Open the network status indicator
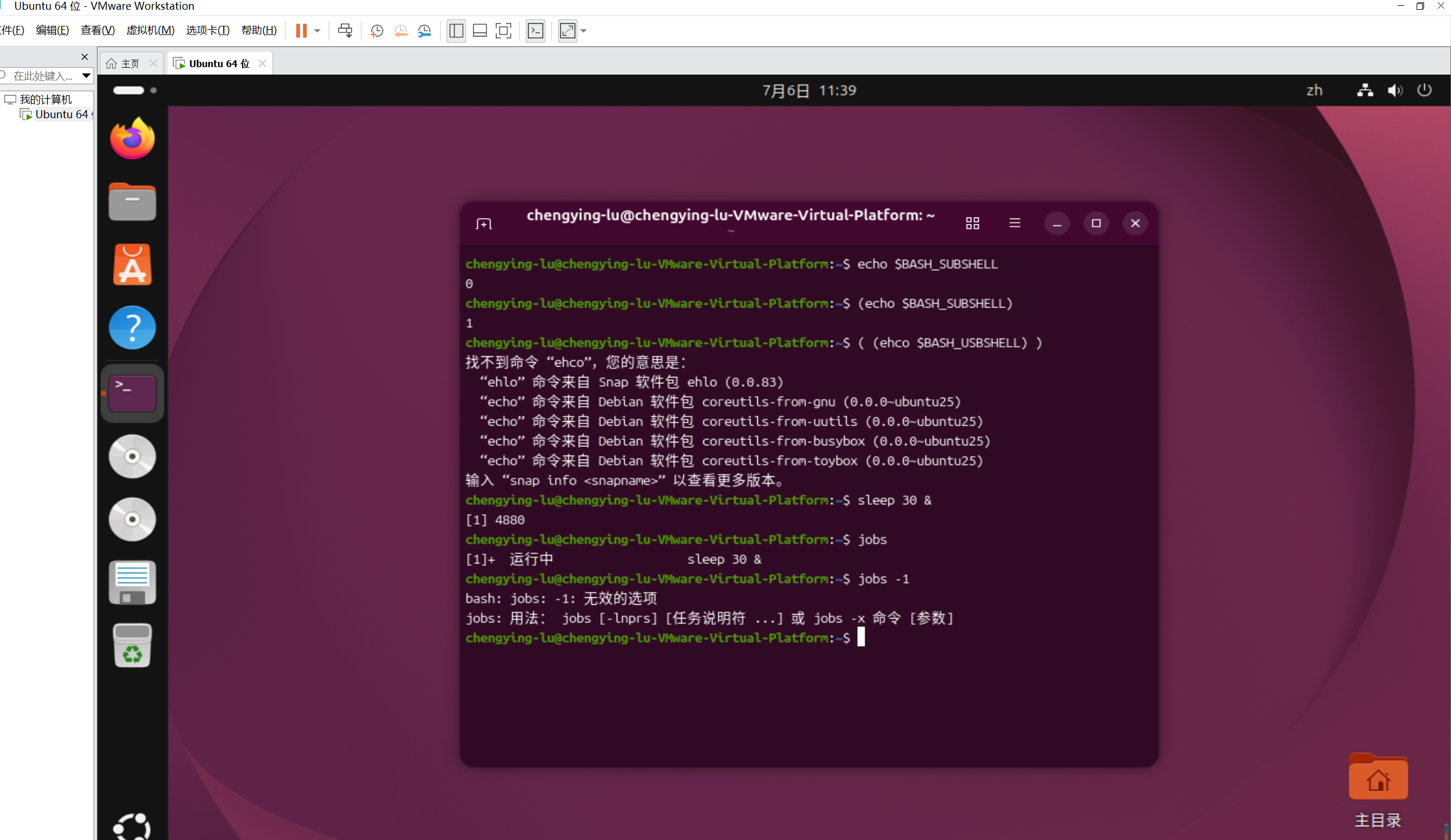The image size is (1451, 840). pos(1365,91)
